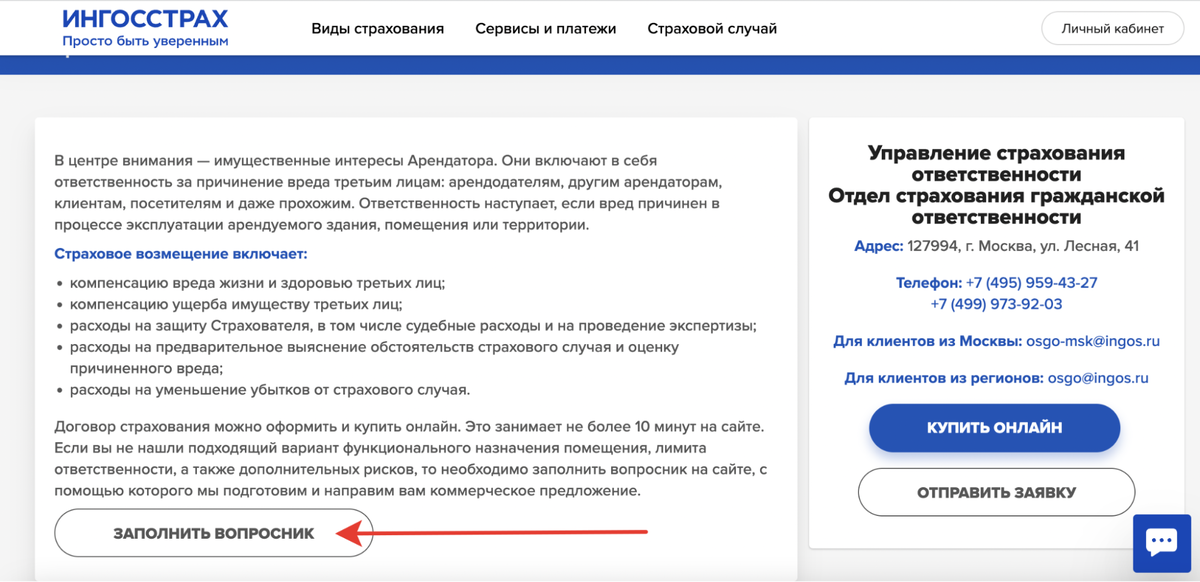The image size is (1200, 582).
Task: Open Личный кабинет
Action: pyautogui.click(x=1112, y=28)
